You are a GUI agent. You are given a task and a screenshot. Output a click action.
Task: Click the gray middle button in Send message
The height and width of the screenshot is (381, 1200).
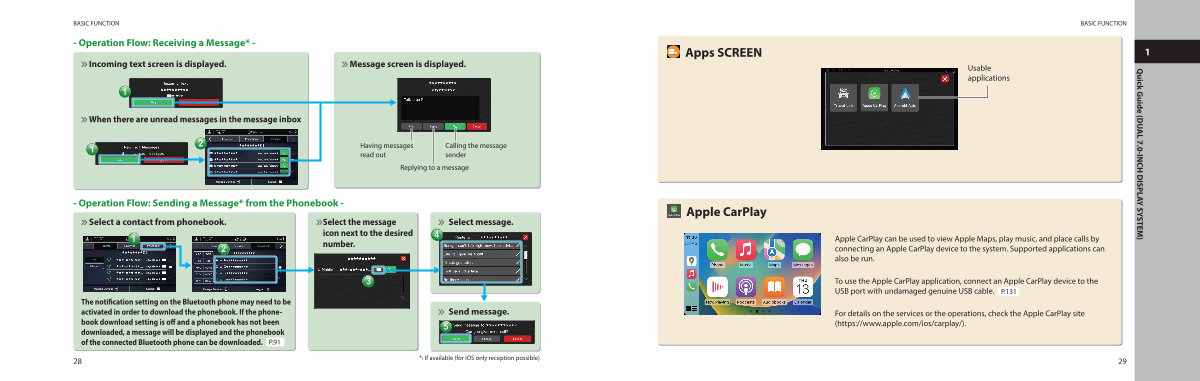tap(488, 338)
